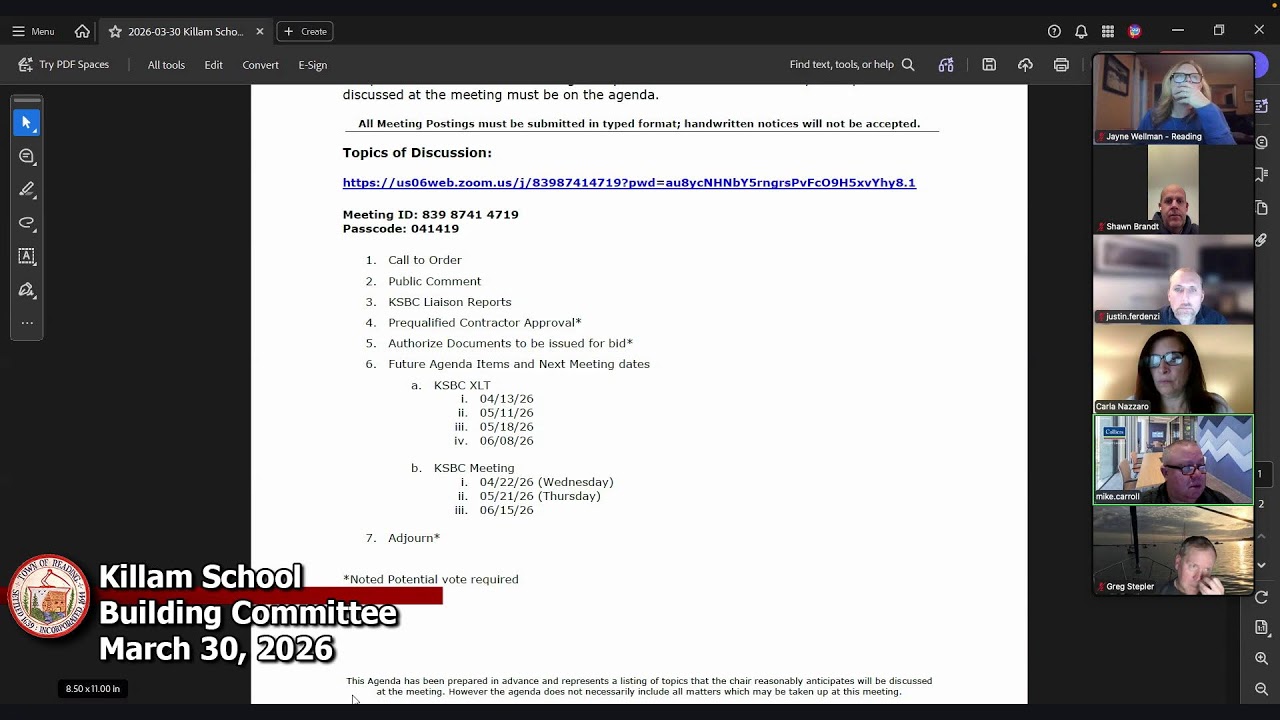Close the 2026-03-30 Killam document tab
Viewport: 1280px width, 720px height.
pos(260,31)
